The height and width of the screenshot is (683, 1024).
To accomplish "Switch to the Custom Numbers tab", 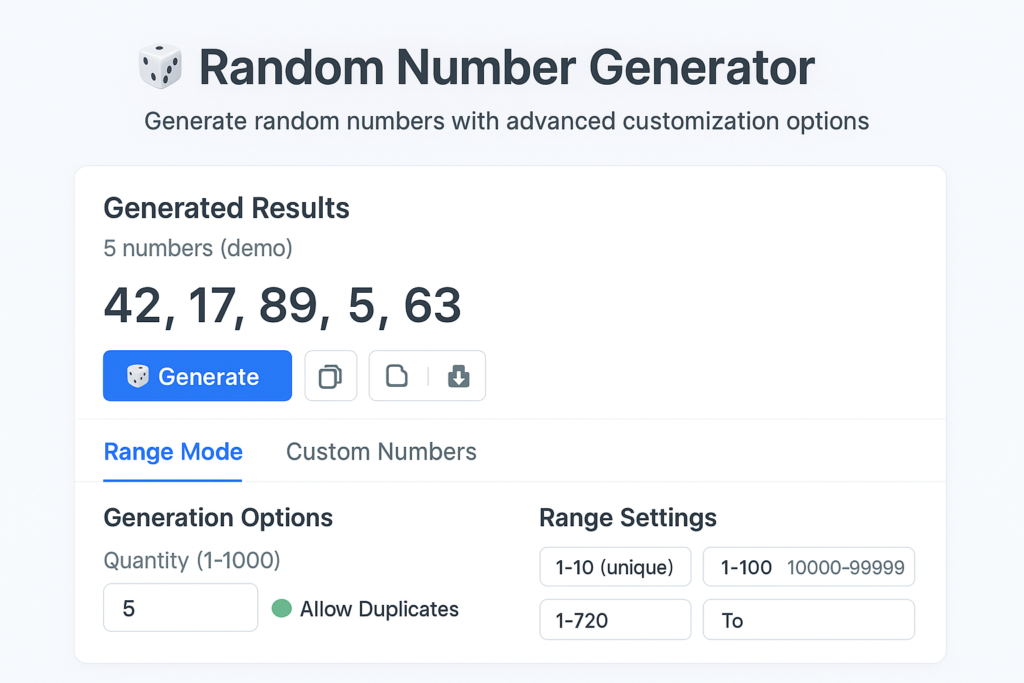I will pyautogui.click(x=381, y=452).
